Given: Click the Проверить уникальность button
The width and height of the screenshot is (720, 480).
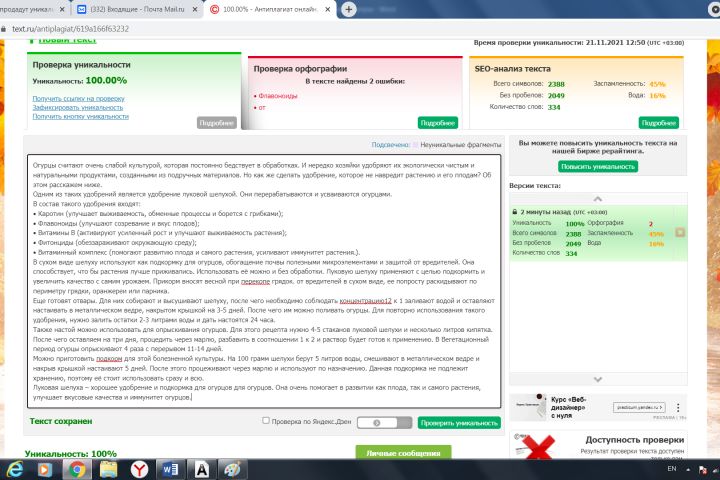Looking at the screenshot, I should coord(459,423).
